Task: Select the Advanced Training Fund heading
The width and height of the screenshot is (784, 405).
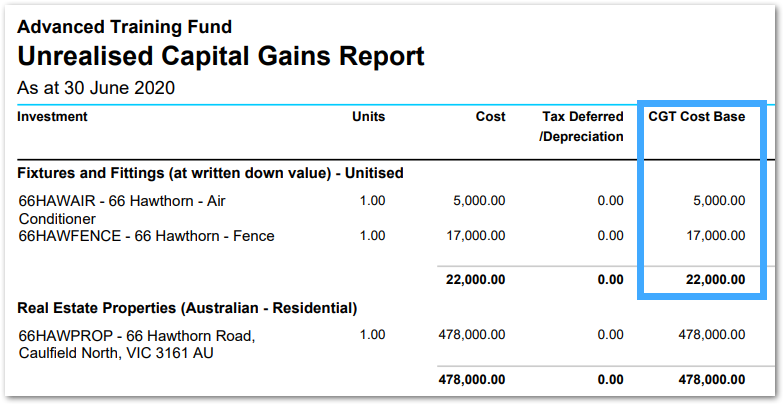Action: click(124, 26)
